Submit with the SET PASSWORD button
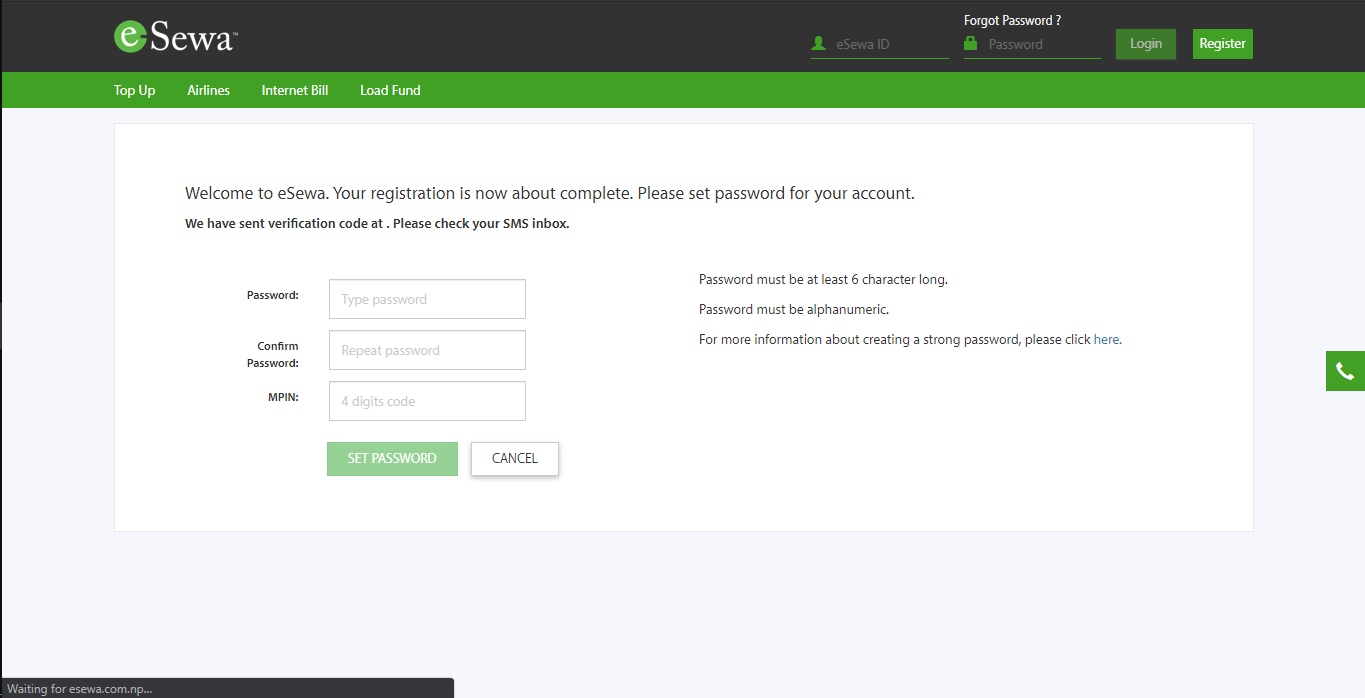This screenshot has height=698, width=1365. (392, 458)
